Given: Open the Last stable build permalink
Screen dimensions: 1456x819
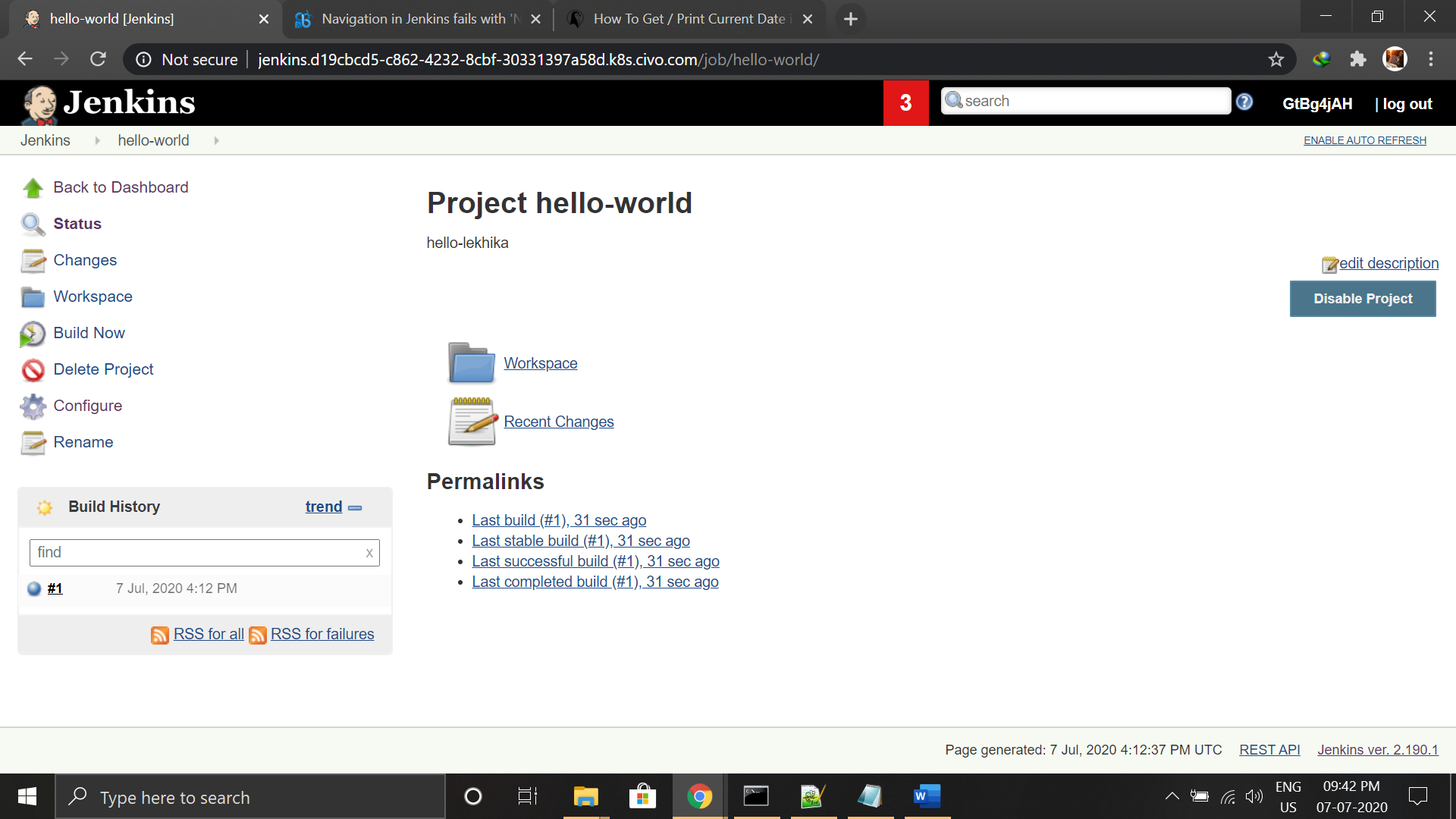Looking at the screenshot, I should 580,541.
